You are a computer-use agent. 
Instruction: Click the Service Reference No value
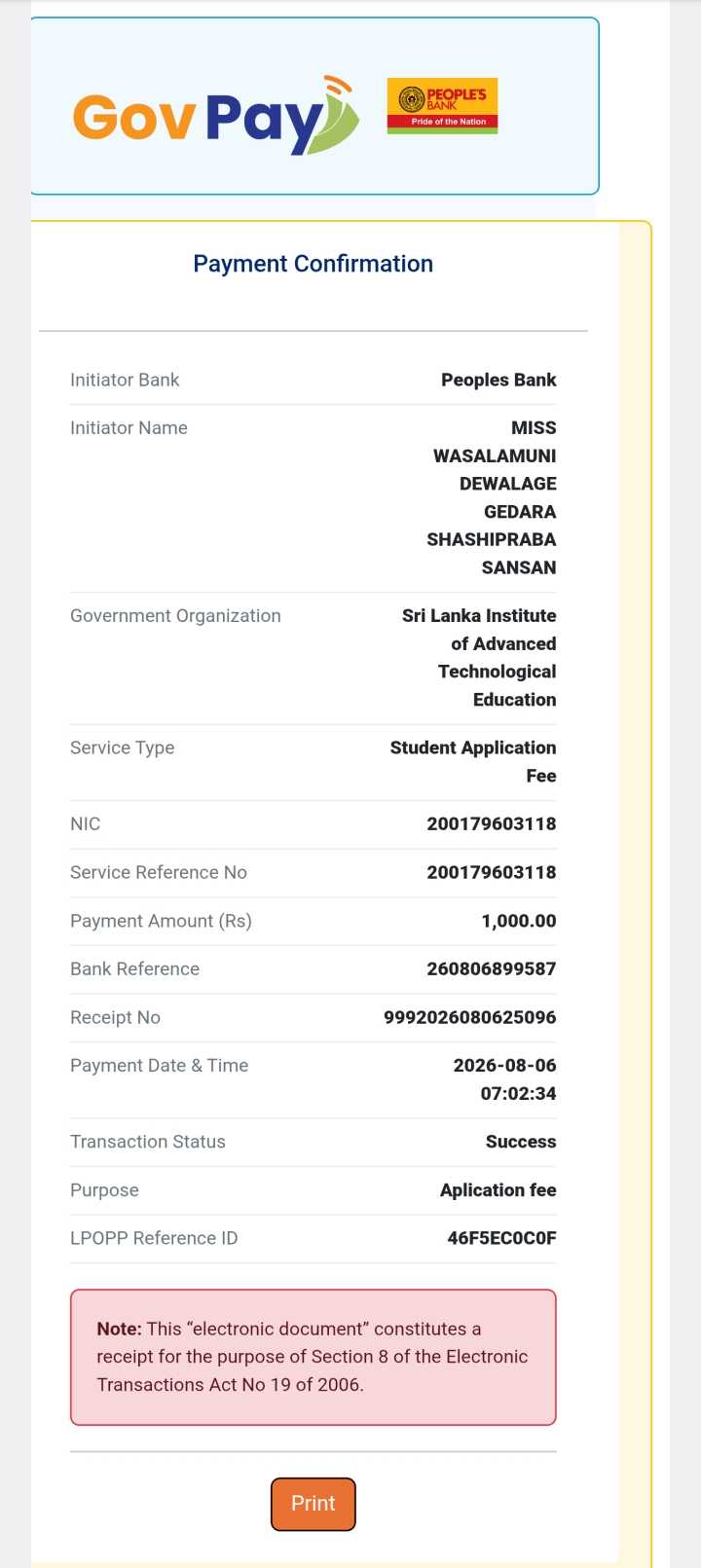tap(492, 872)
